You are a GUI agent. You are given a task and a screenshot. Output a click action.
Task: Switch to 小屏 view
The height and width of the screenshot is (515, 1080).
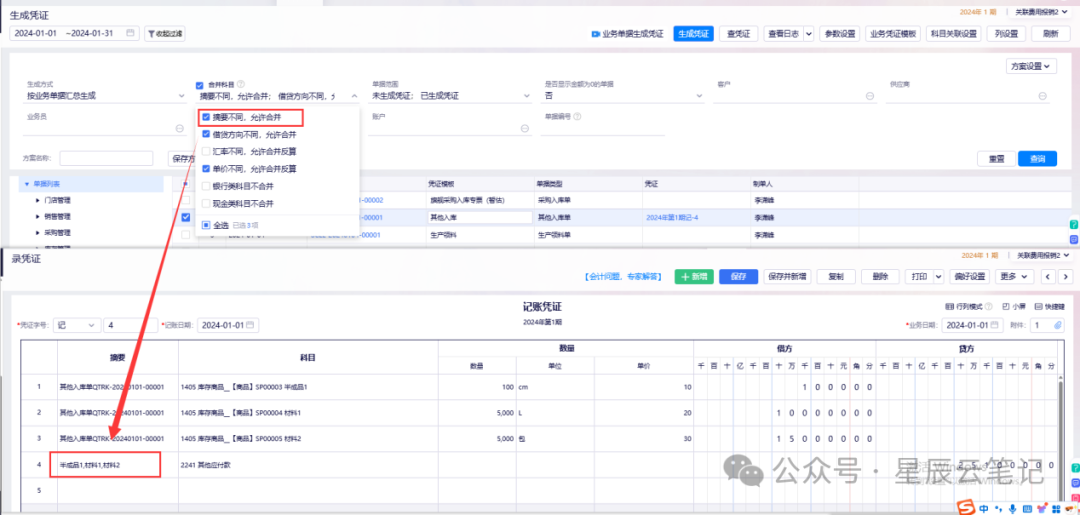[1014, 306]
